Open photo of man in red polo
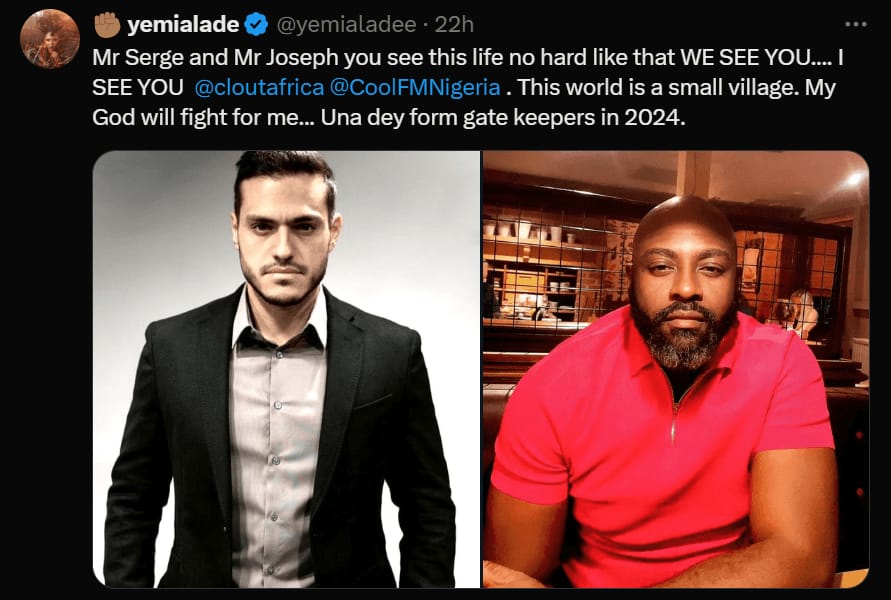 tap(676, 369)
